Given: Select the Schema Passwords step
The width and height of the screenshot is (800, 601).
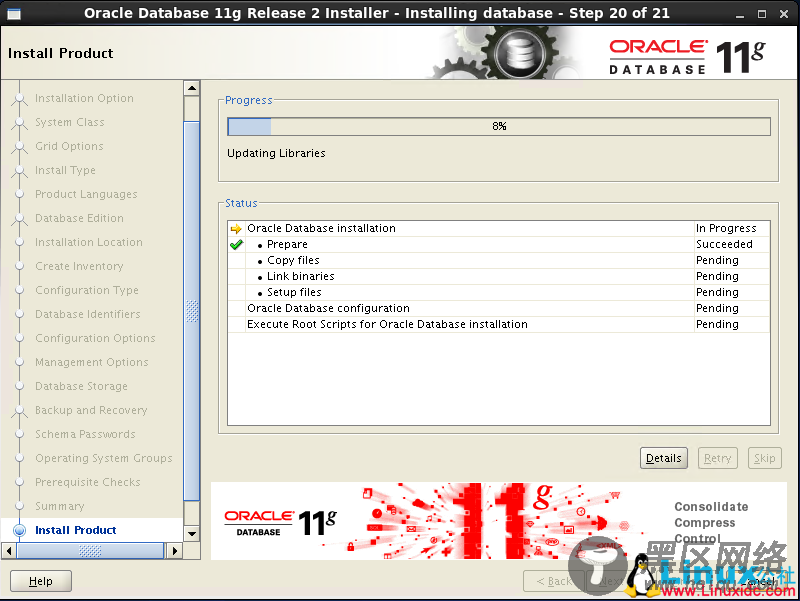Looking at the screenshot, I should click(x=85, y=434).
